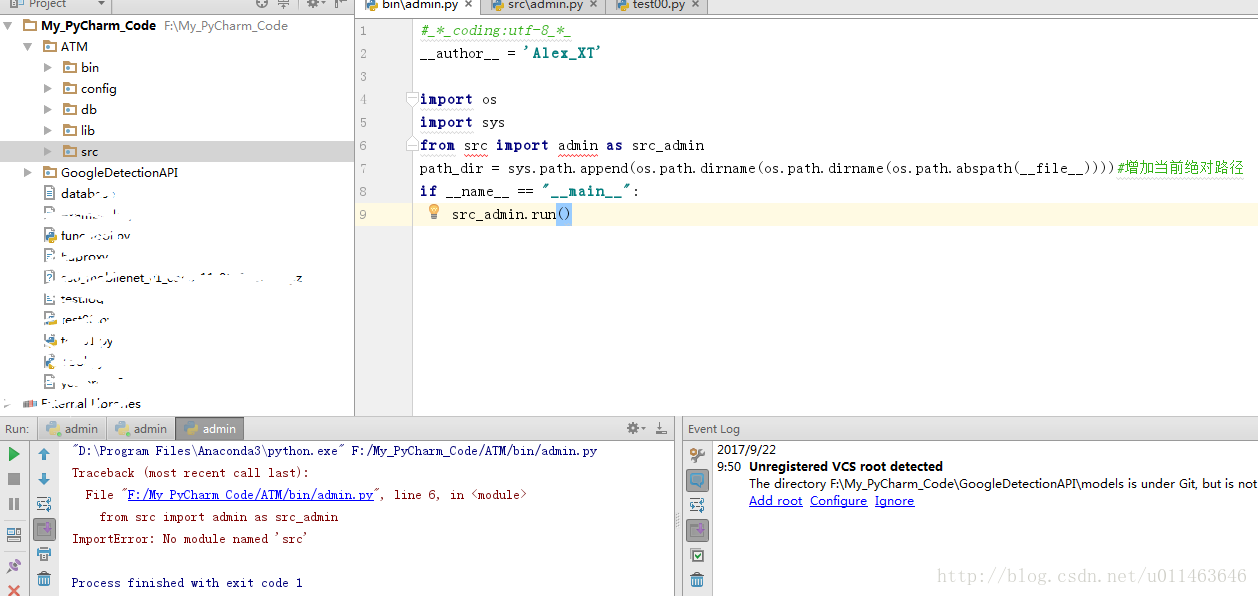Pause output in the Run panel

click(x=14, y=504)
